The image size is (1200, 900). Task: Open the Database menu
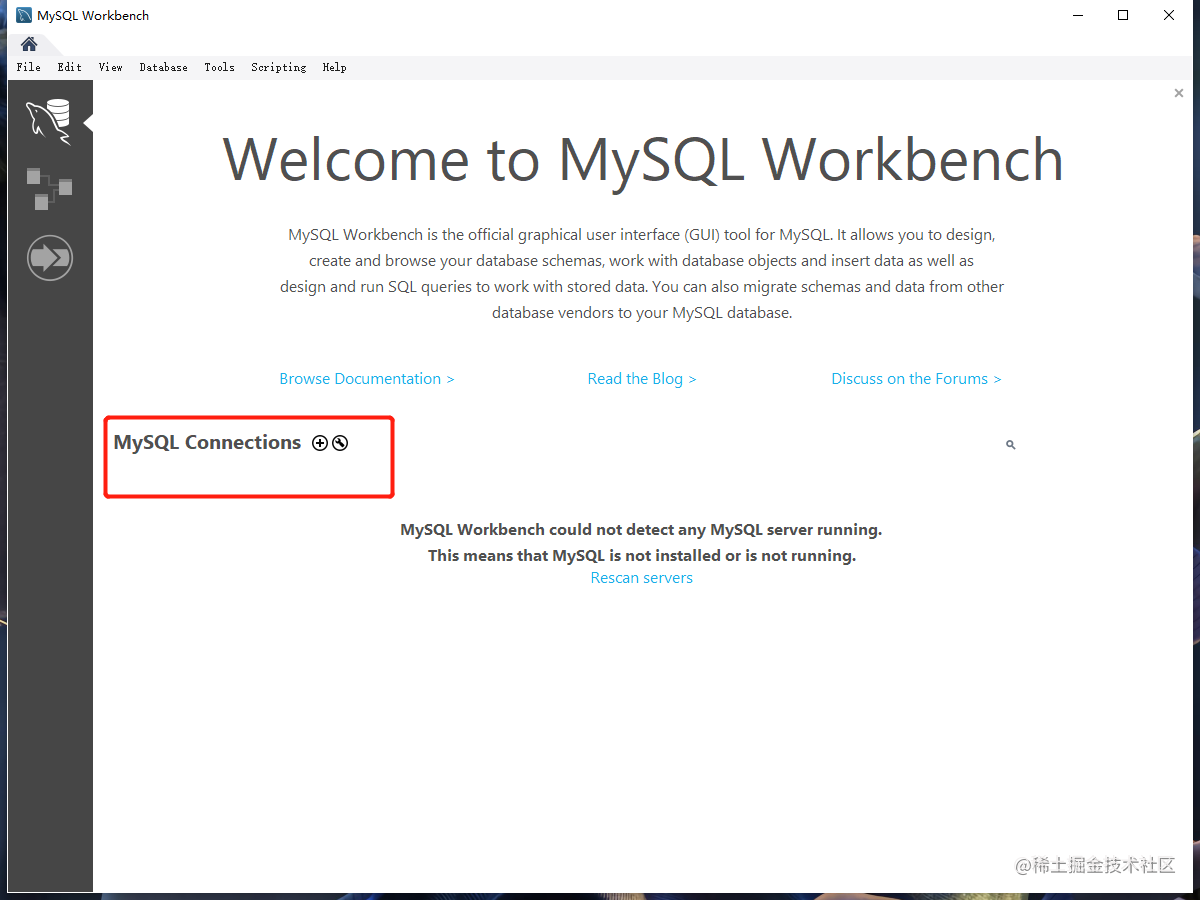164,67
